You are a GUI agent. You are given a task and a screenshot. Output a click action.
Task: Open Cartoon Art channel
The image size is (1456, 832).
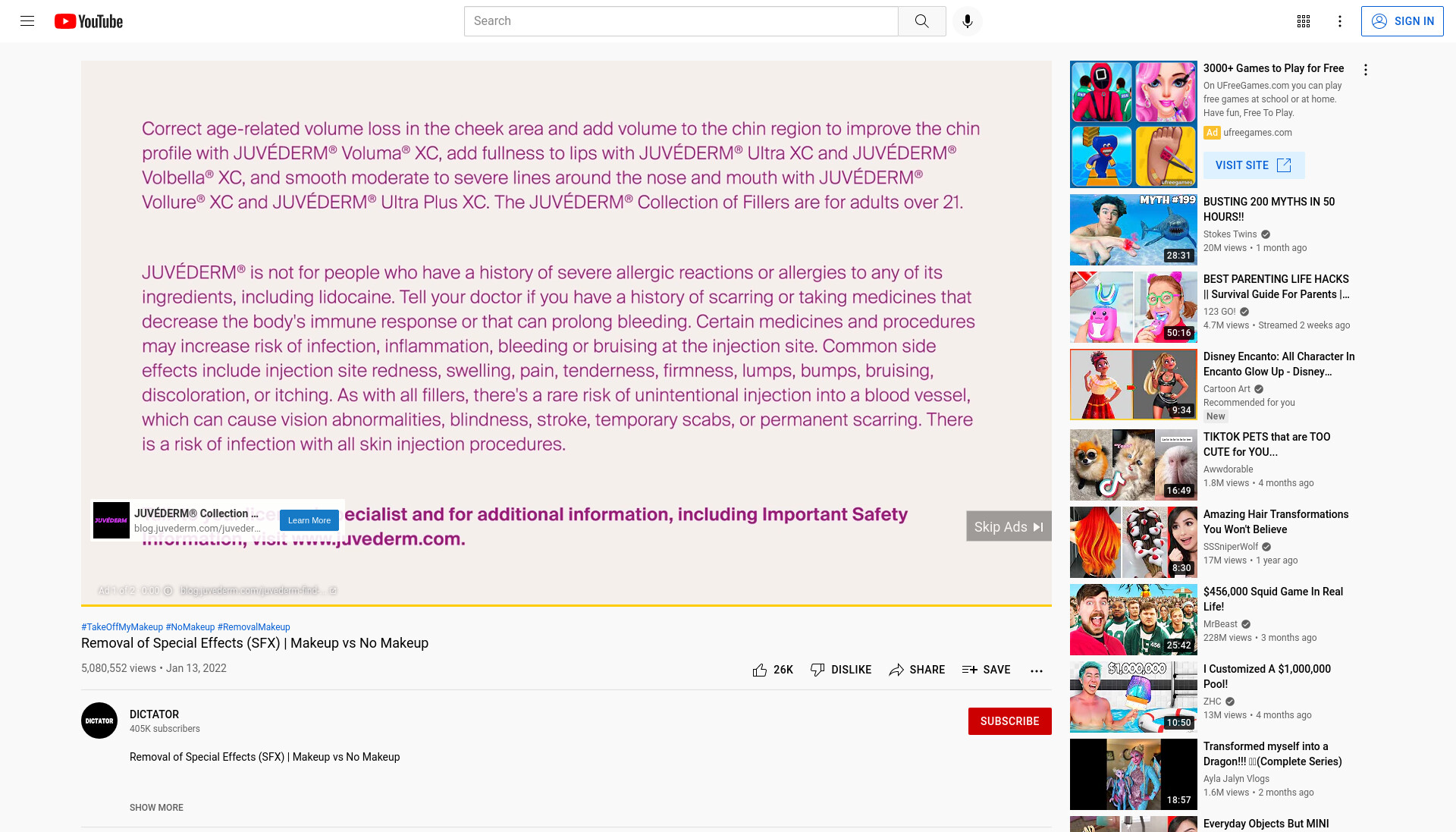coord(1226,389)
